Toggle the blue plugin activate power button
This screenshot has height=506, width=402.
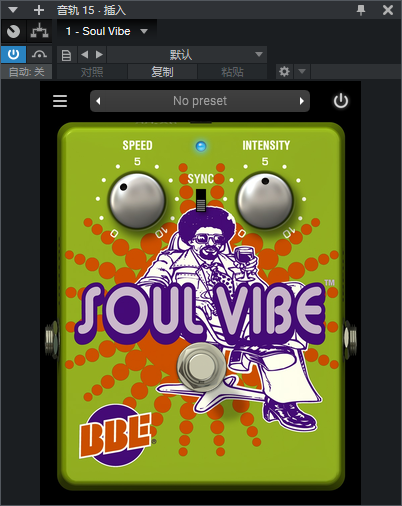click(13, 54)
